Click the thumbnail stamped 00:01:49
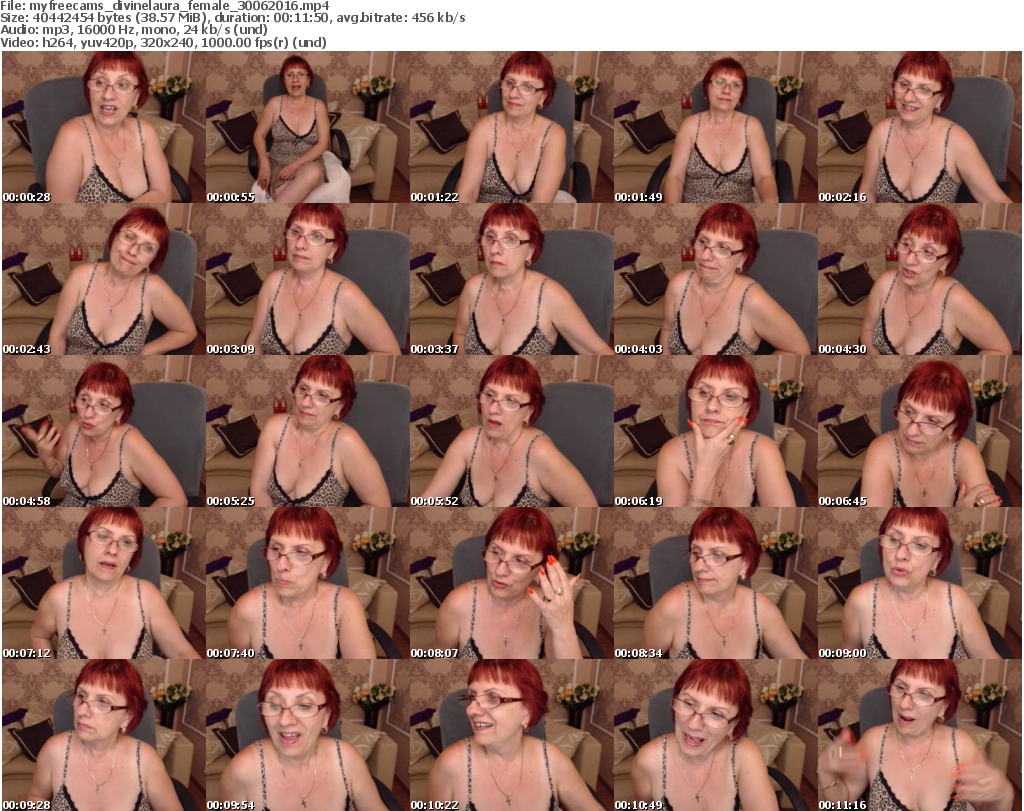The width and height of the screenshot is (1024, 811). (716, 127)
